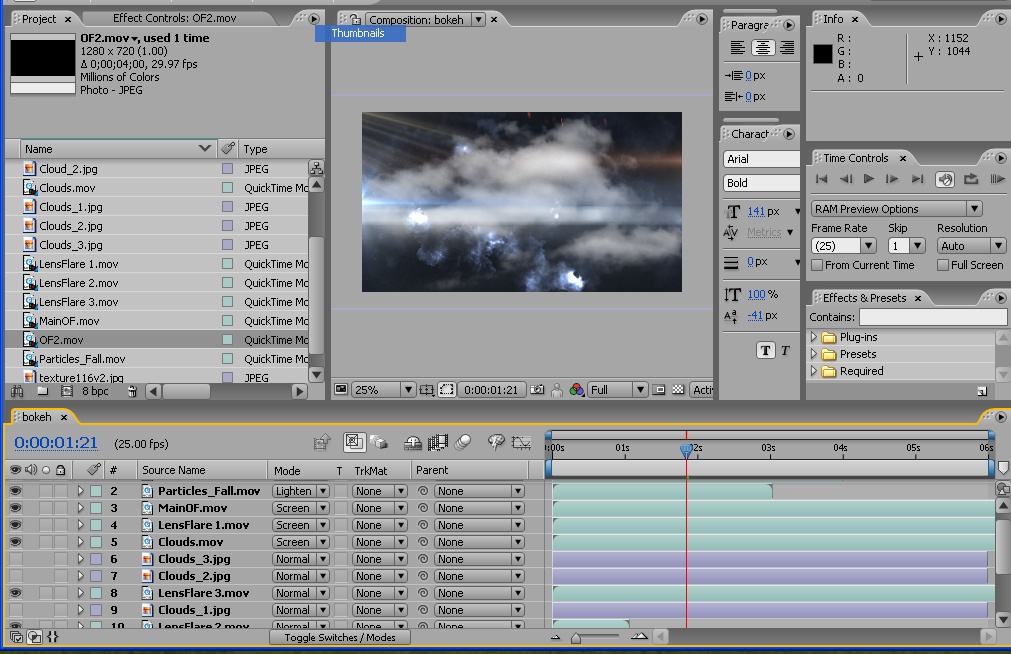Image resolution: width=1011 pixels, height=654 pixels.
Task: Click the trash delete icon in Project panel
Action: point(132,391)
